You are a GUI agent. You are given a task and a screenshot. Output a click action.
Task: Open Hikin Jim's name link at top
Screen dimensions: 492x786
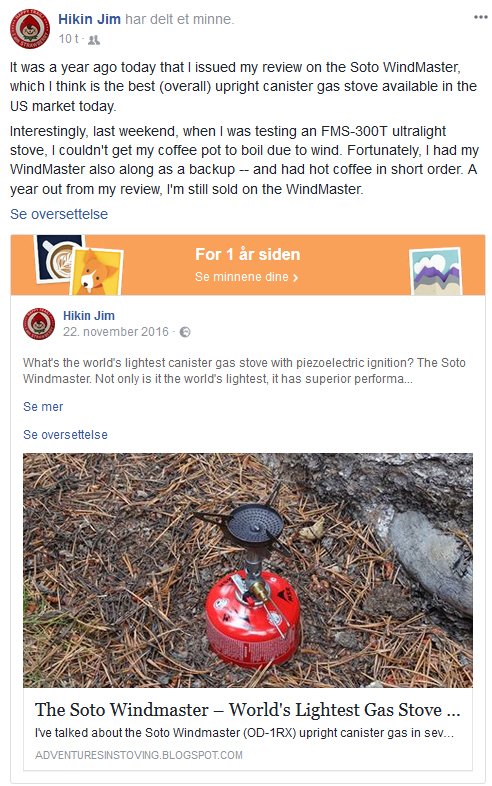pyautogui.click(x=89, y=20)
